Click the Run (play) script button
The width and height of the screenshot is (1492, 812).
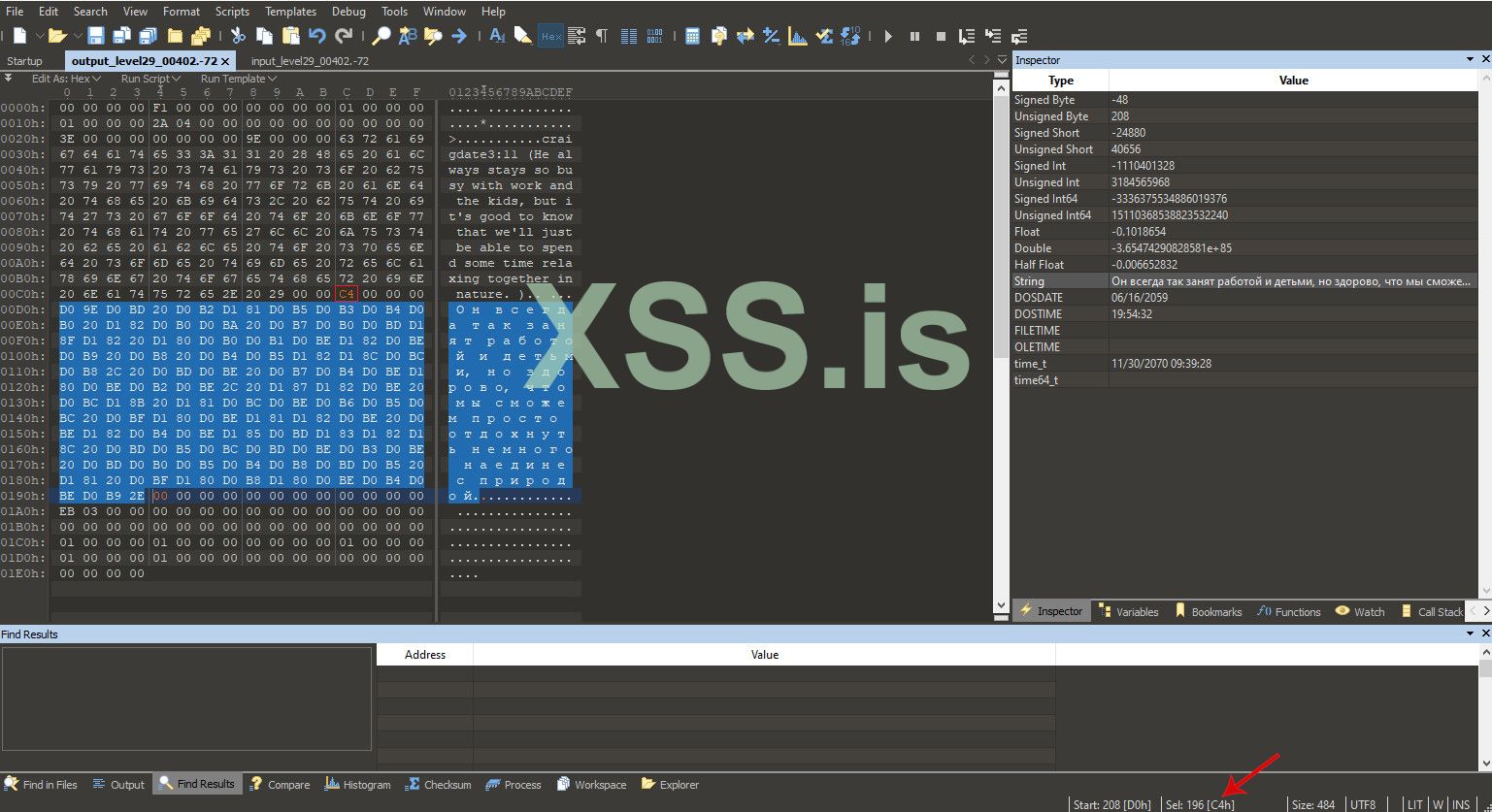(888, 36)
